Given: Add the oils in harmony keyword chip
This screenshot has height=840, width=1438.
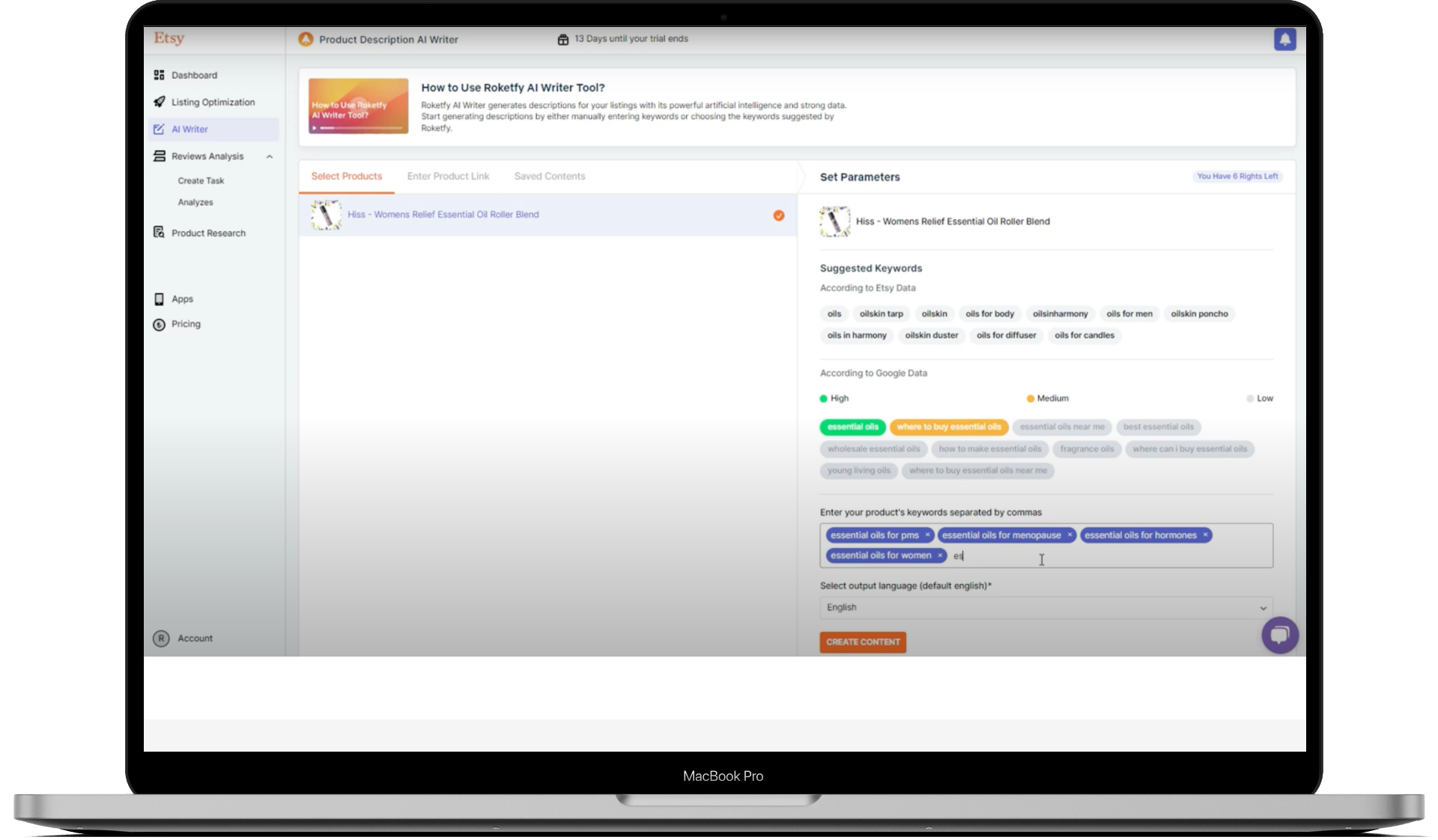Looking at the screenshot, I should (x=857, y=335).
